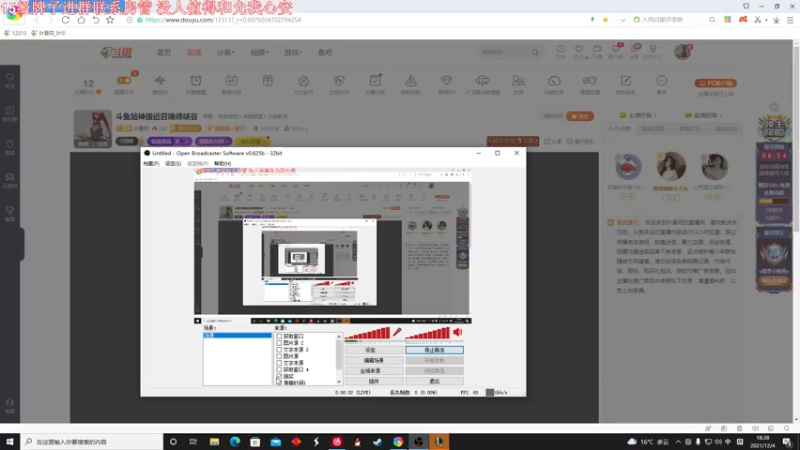
Task: Click the history clock icon in Douyu header
Action: pyautogui.click(x=560, y=49)
